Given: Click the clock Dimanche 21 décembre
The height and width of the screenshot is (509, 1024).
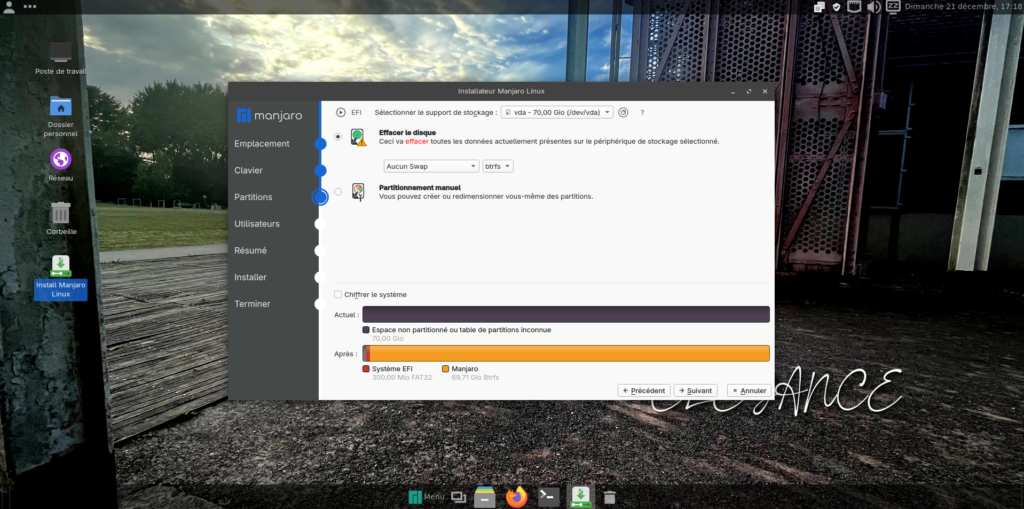Looking at the screenshot, I should 964,7.
